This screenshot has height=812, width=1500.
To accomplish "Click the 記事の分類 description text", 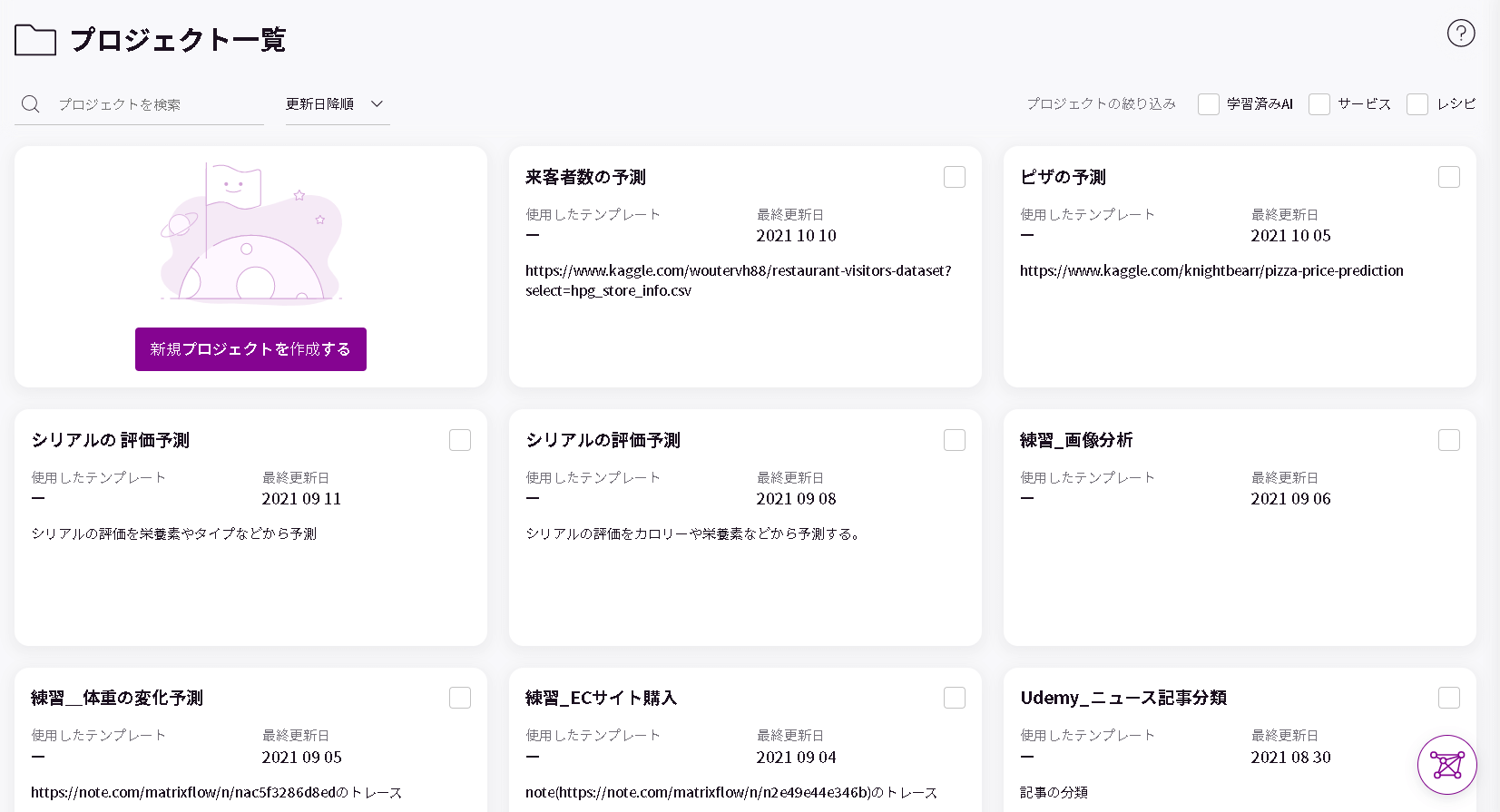I will coord(1054,792).
